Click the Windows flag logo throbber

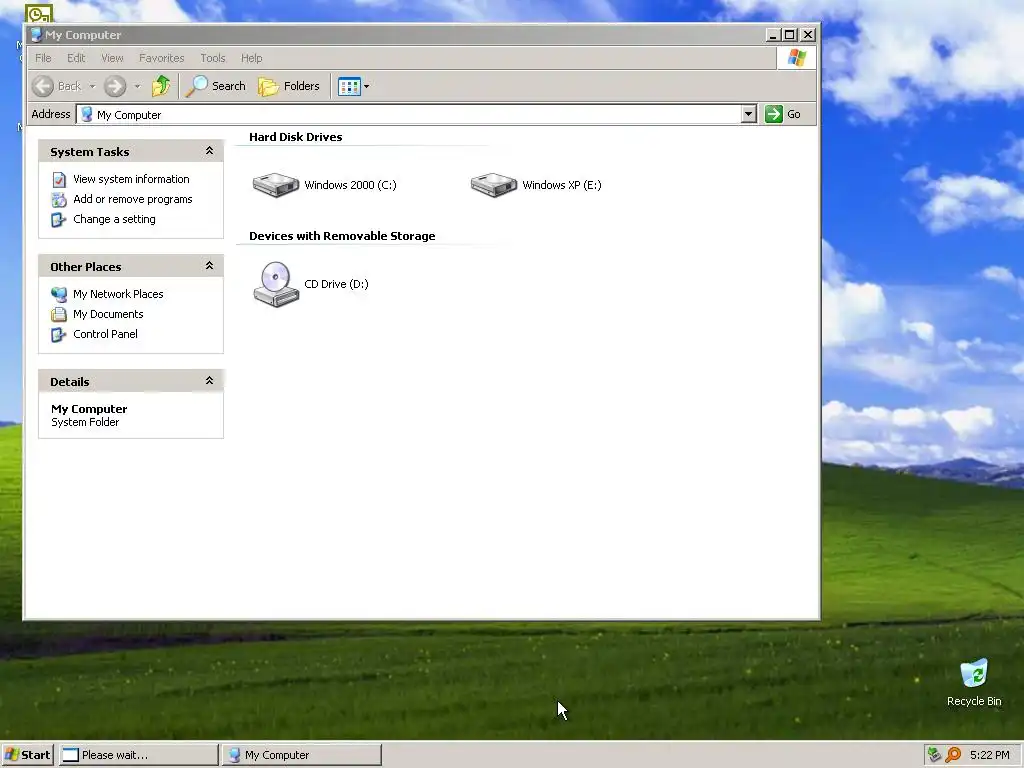pyautogui.click(x=796, y=58)
